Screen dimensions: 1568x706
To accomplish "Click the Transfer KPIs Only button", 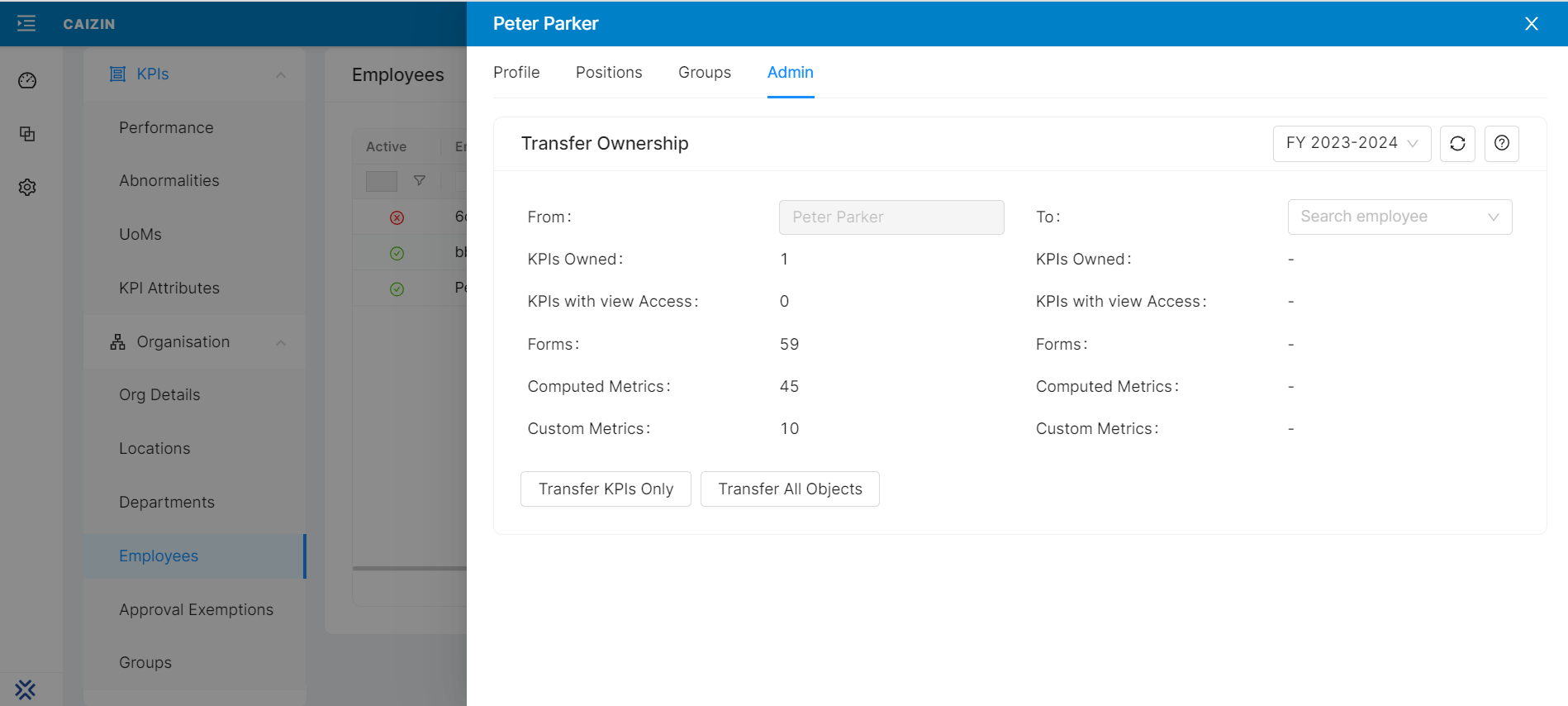I will tap(606, 489).
